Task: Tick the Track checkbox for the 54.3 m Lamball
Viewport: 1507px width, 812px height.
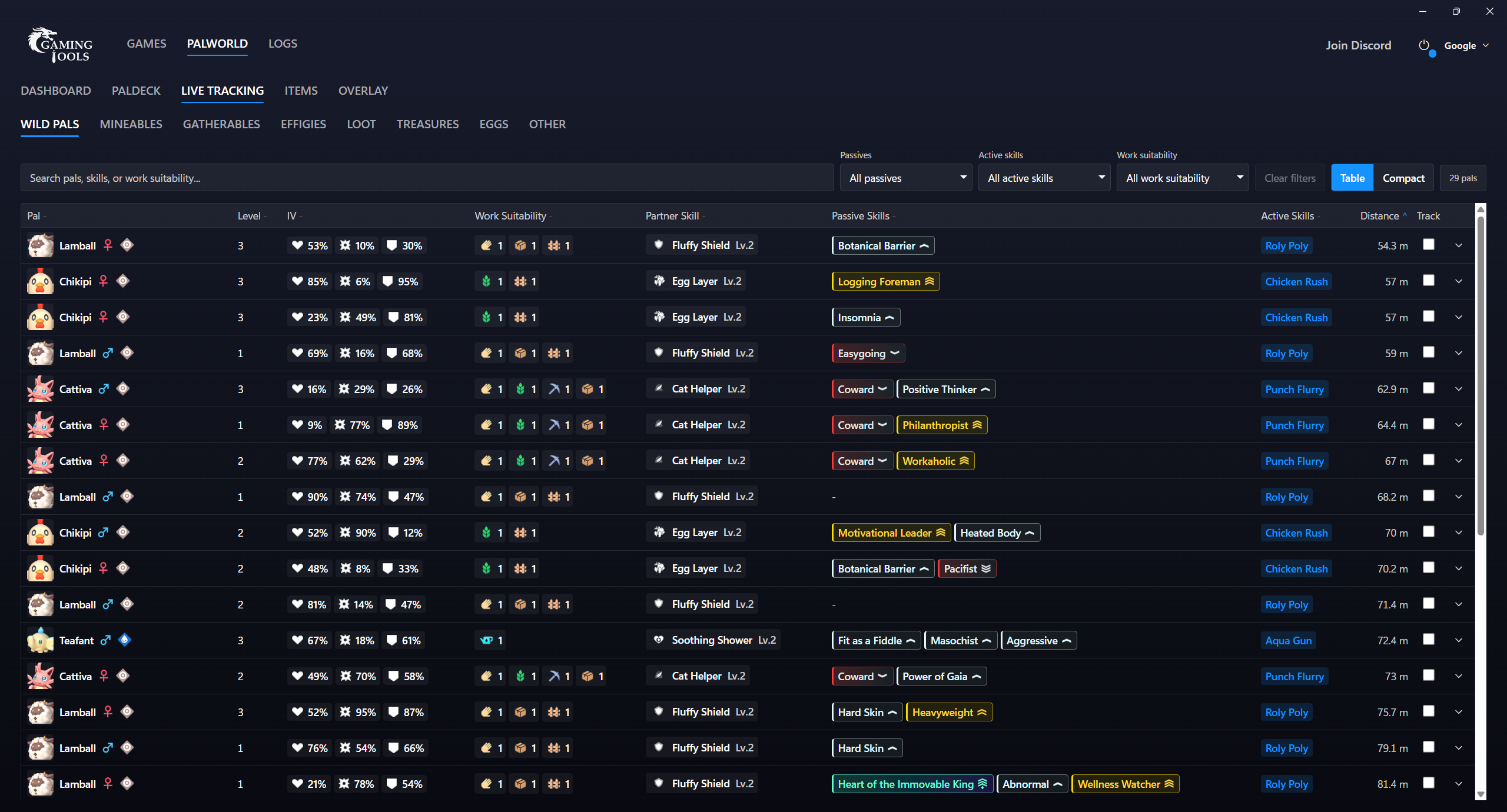Action: coord(1429,244)
